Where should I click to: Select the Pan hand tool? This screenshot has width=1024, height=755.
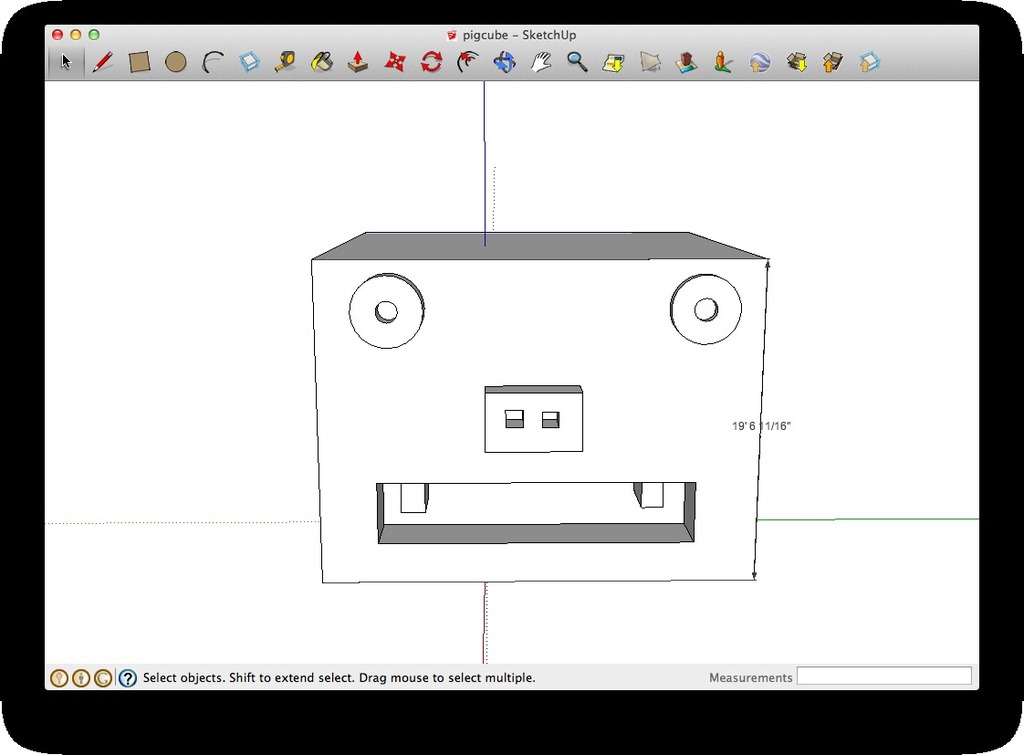tap(541, 62)
